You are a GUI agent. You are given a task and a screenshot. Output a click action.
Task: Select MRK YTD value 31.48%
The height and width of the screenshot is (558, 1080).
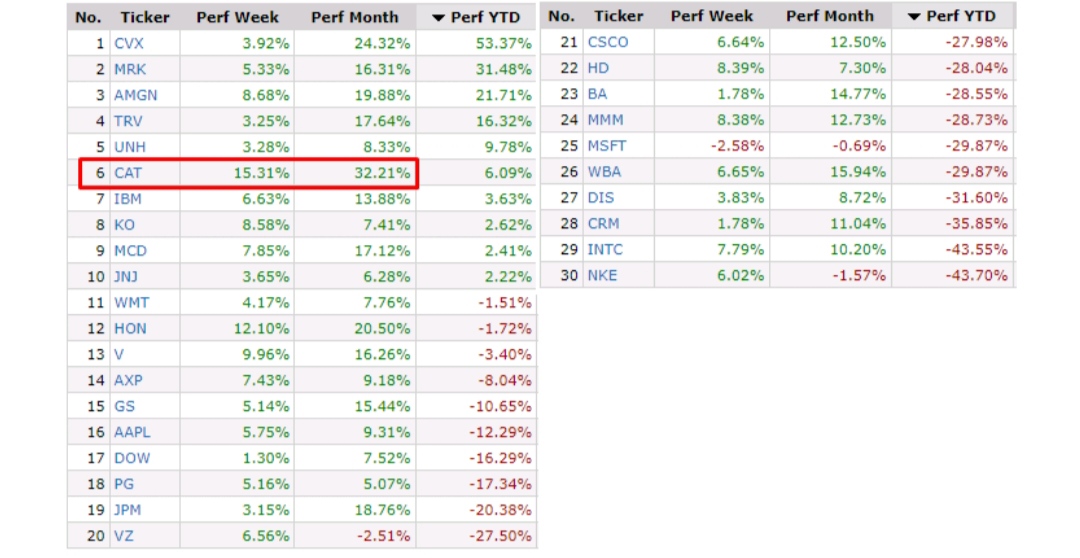coord(503,70)
